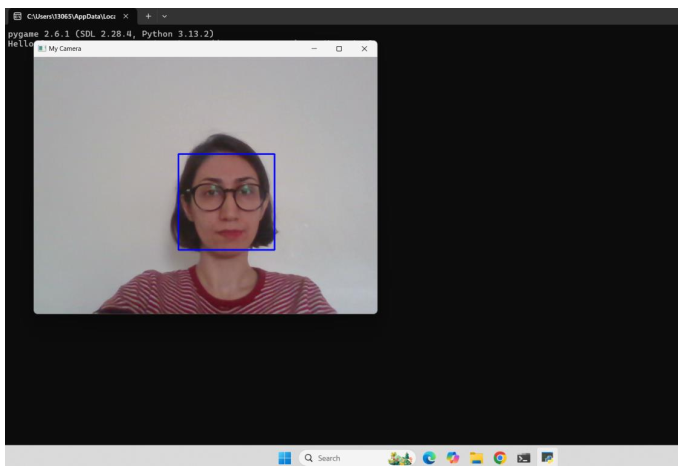This screenshot has width=687, height=473.
Task: Open Google Chrome from the taskbar
Action: [498, 458]
